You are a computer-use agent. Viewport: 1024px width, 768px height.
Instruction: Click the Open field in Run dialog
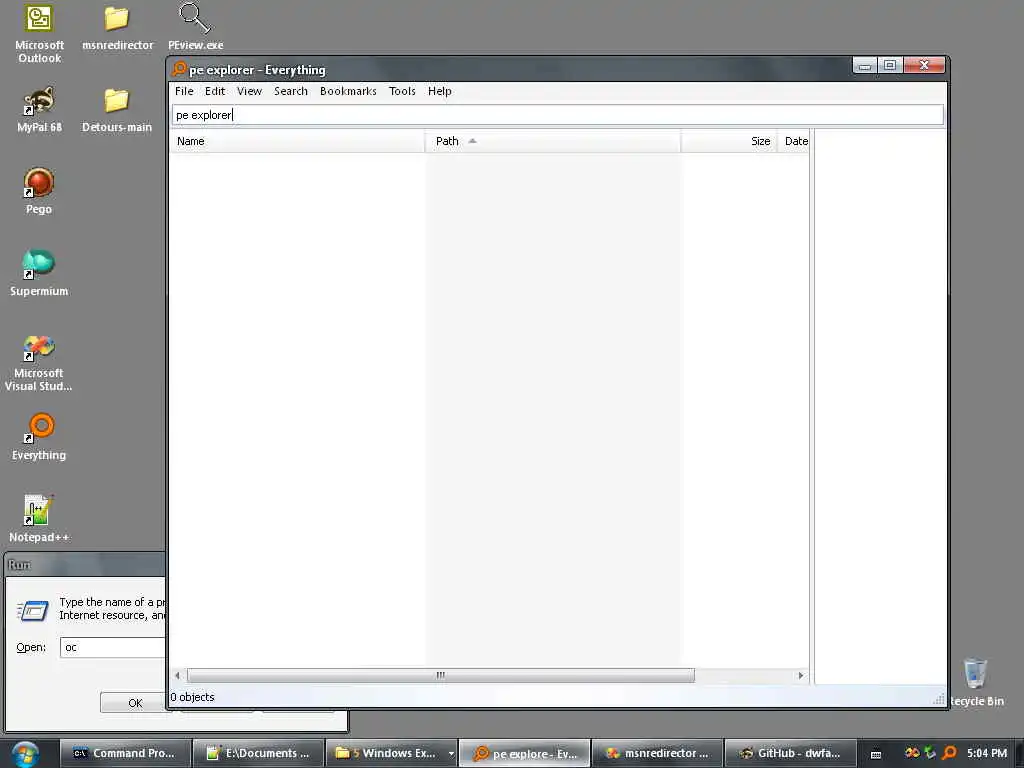point(113,647)
